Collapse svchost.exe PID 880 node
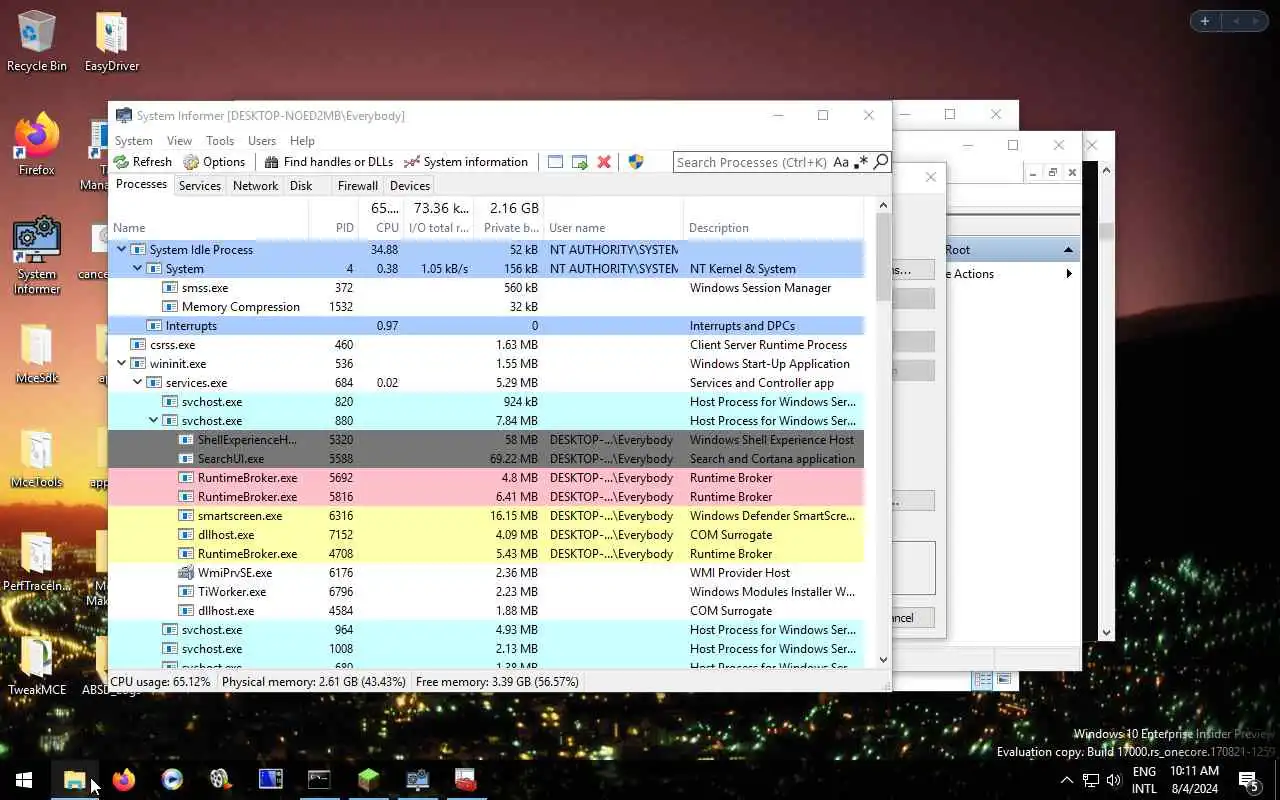Image resolution: width=1280 pixels, height=800 pixels. pyautogui.click(x=154, y=421)
